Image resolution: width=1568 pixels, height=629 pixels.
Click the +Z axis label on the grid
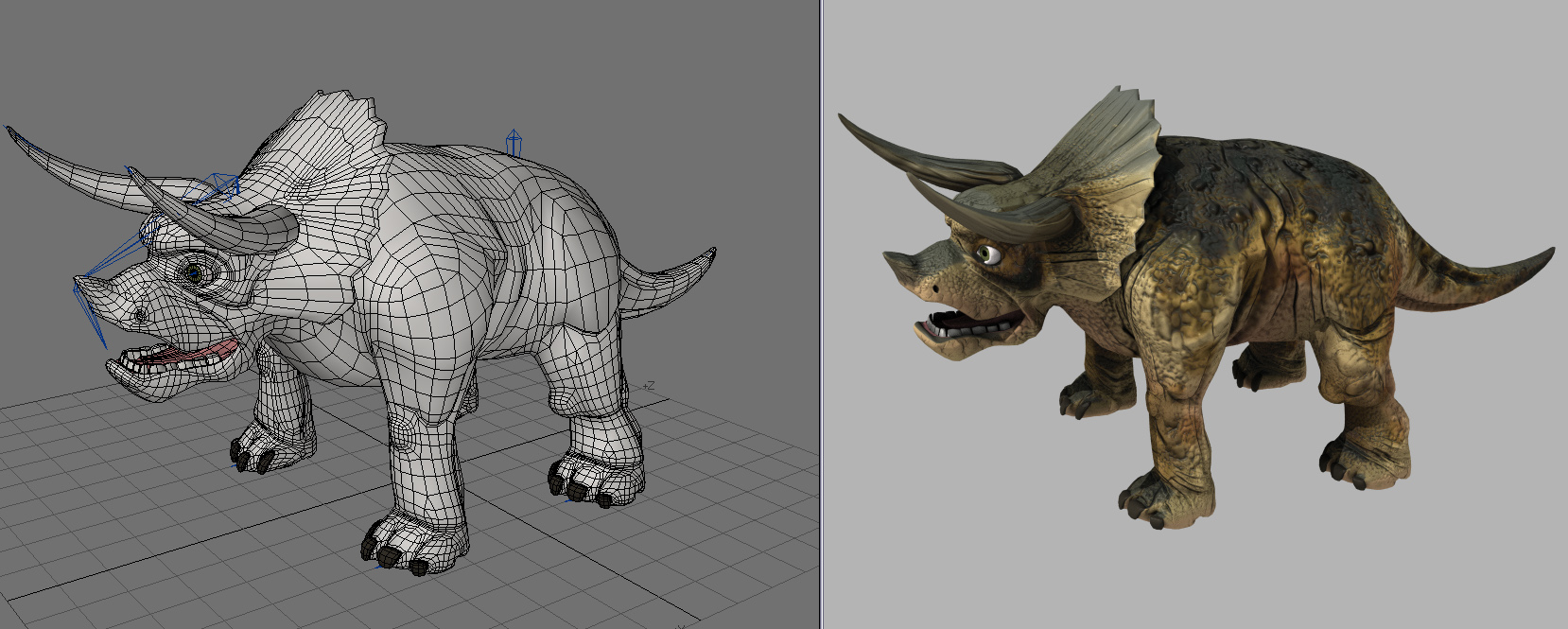tap(649, 386)
